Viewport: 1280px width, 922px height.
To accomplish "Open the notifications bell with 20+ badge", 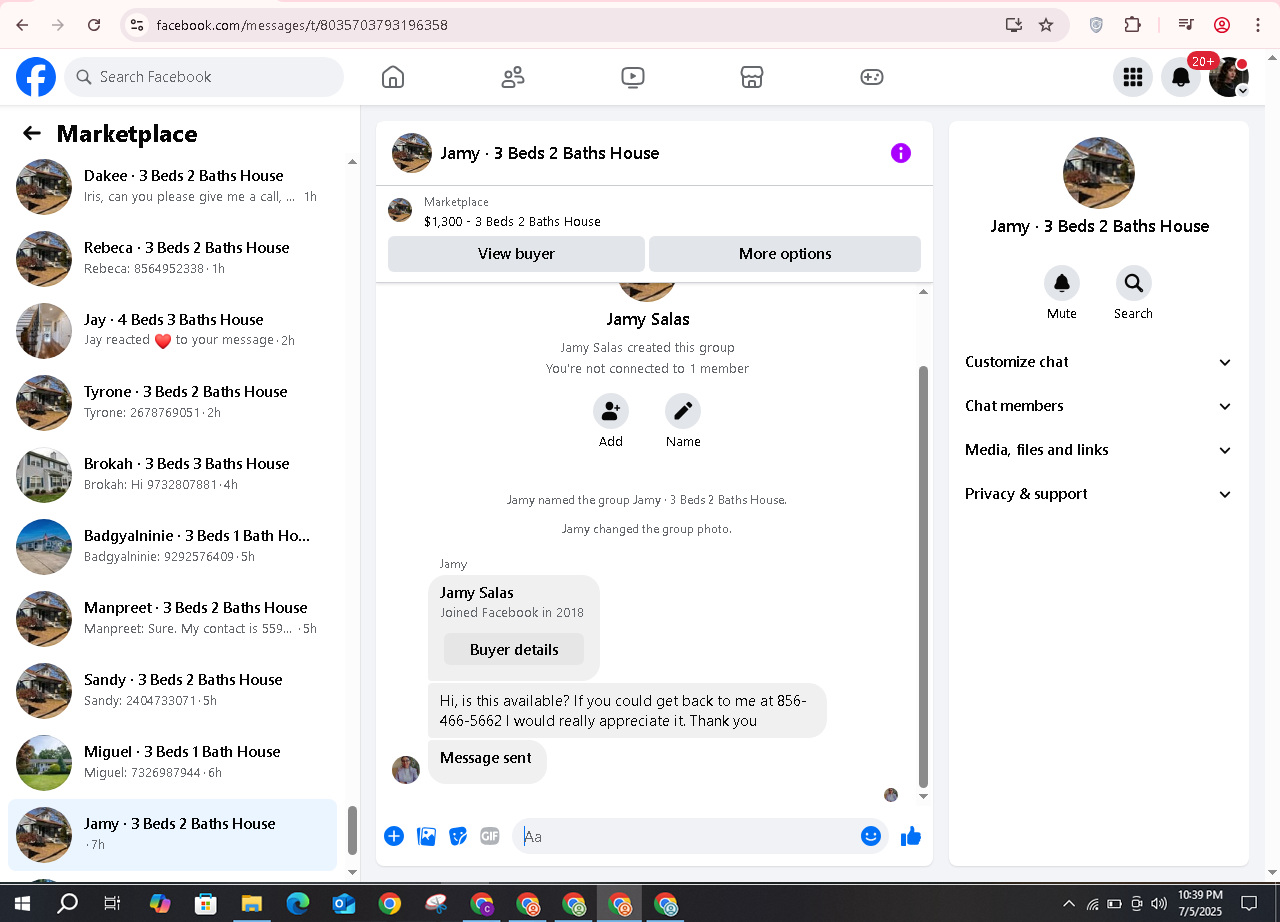I will click(x=1181, y=77).
